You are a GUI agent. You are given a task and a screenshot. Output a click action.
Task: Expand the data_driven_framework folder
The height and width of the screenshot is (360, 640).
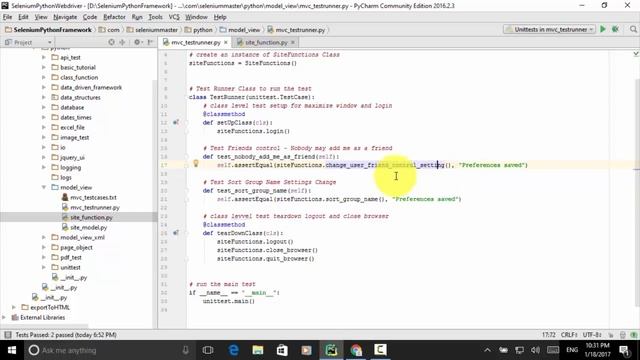(x=44, y=87)
